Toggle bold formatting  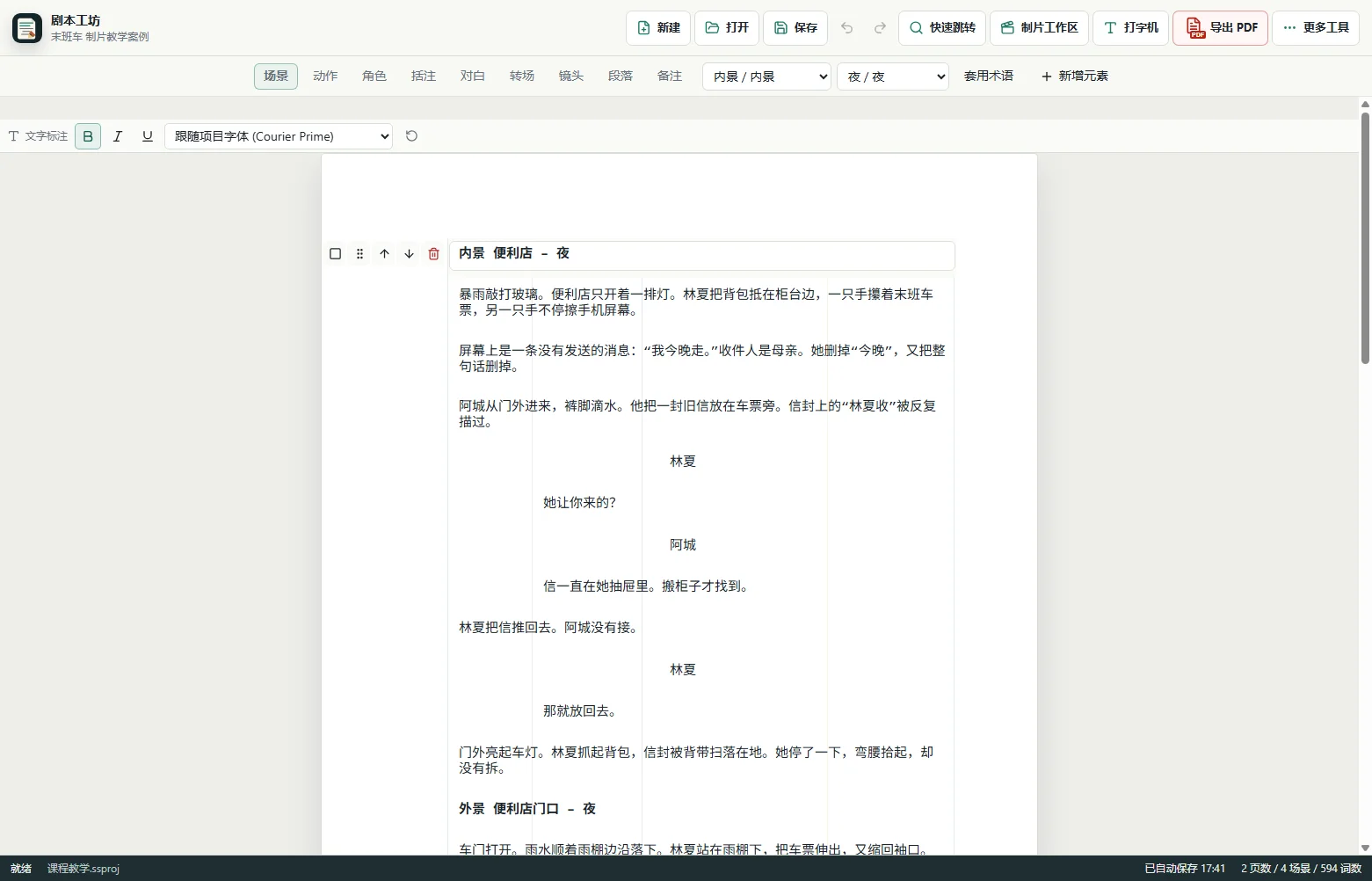coord(88,136)
